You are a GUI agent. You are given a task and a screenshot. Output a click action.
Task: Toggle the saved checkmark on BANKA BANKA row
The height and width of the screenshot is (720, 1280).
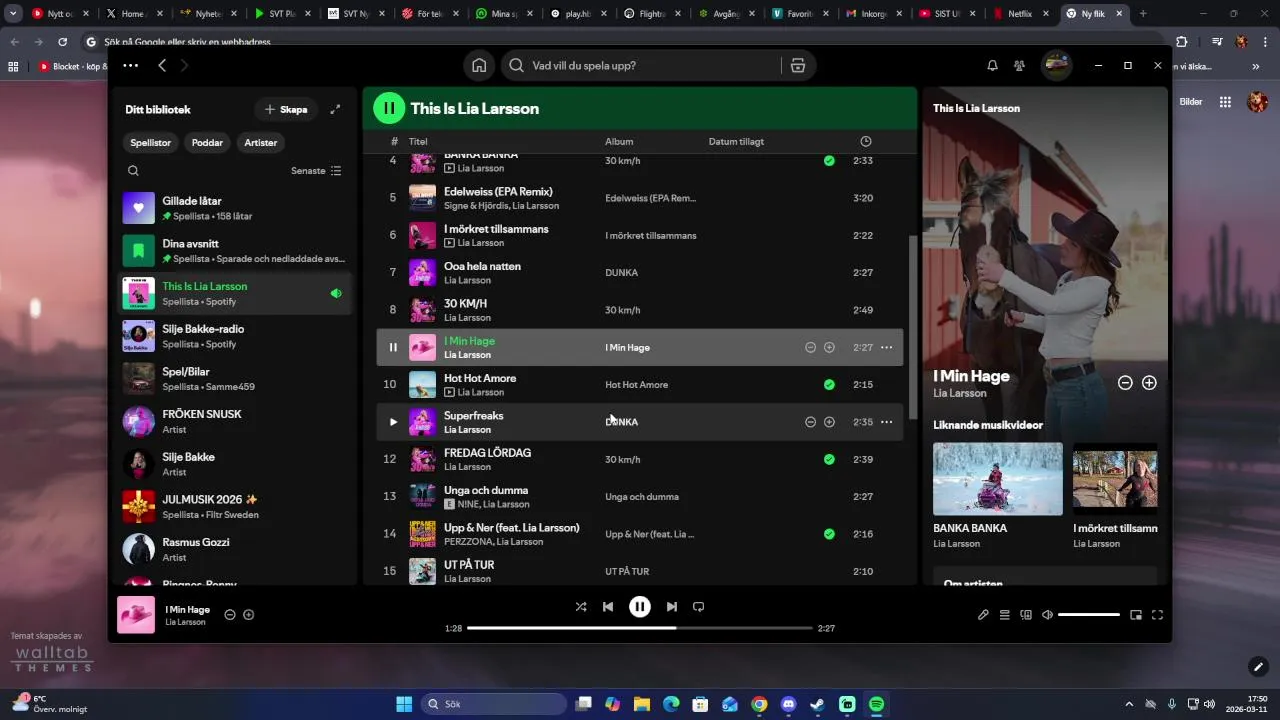829,160
